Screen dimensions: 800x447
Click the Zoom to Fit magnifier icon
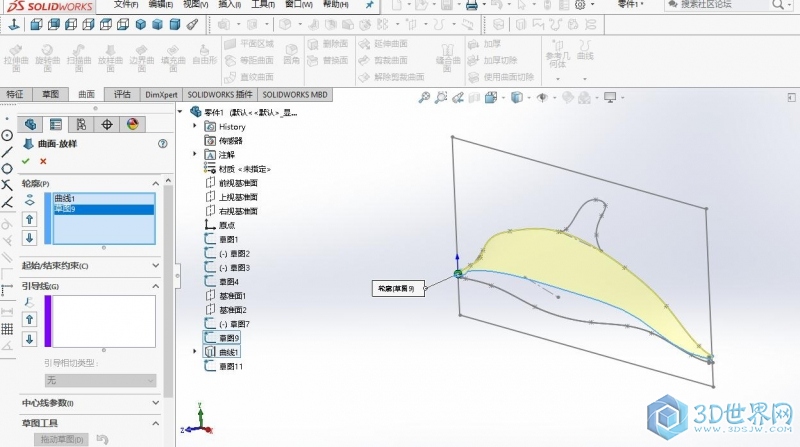click(x=424, y=98)
